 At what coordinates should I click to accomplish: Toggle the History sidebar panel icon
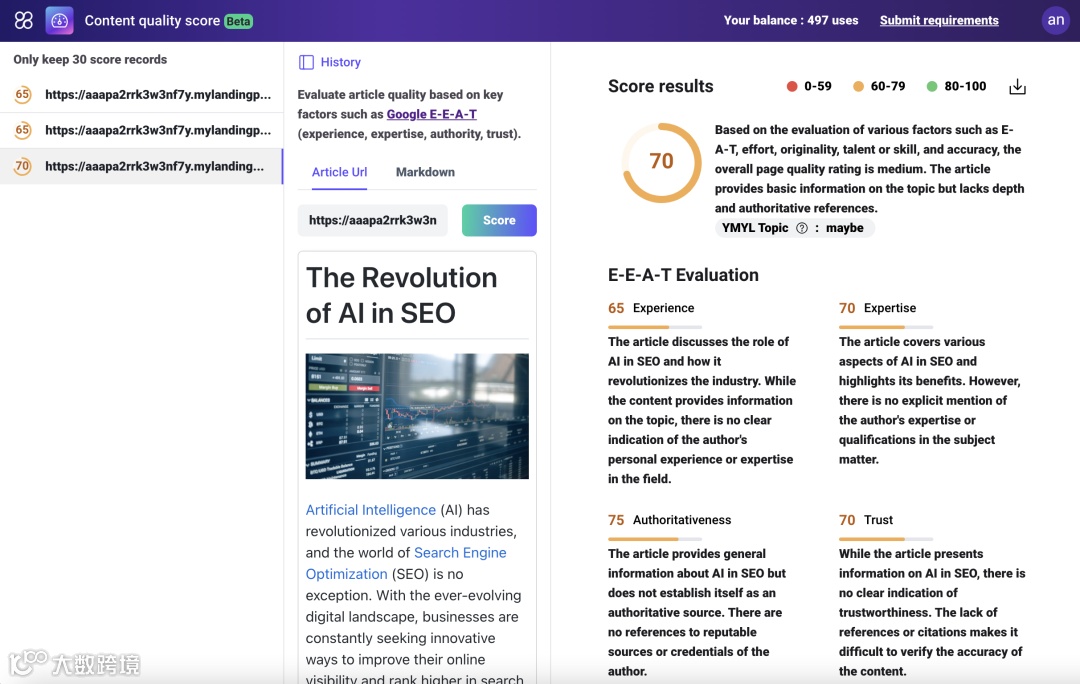306,62
